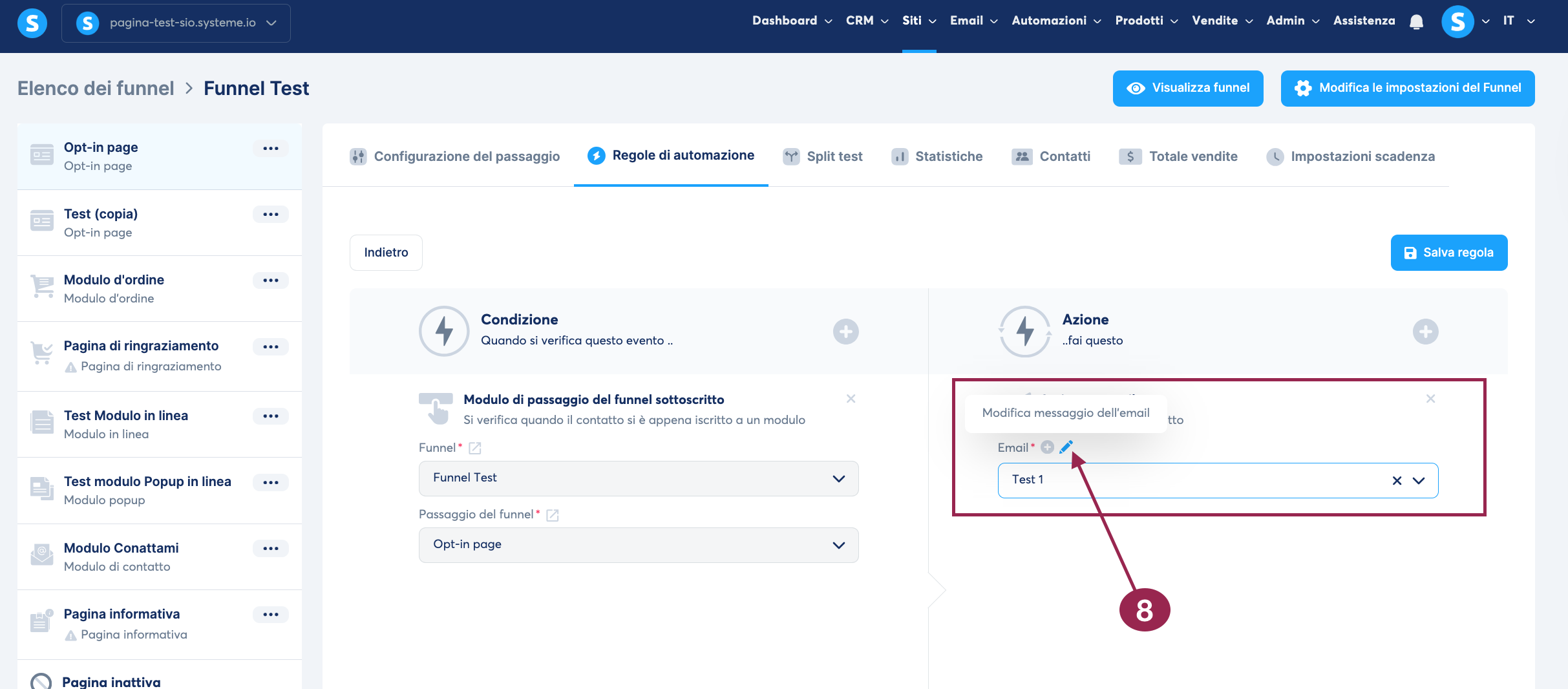
Task: Switch to the Contatti tab
Action: (x=1051, y=156)
